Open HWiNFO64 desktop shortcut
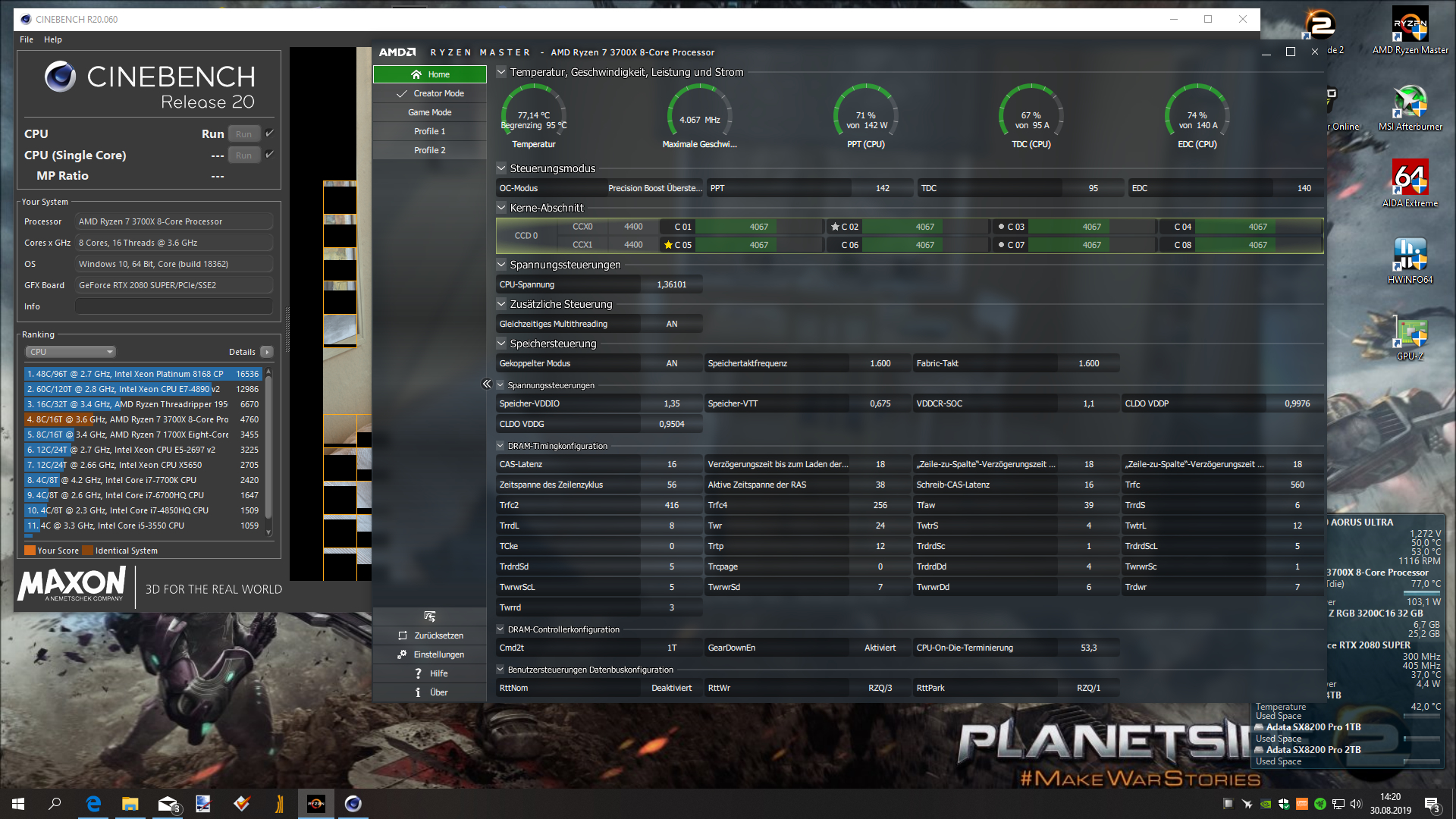Viewport: 1456px width, 819px height. (1410, 256)
